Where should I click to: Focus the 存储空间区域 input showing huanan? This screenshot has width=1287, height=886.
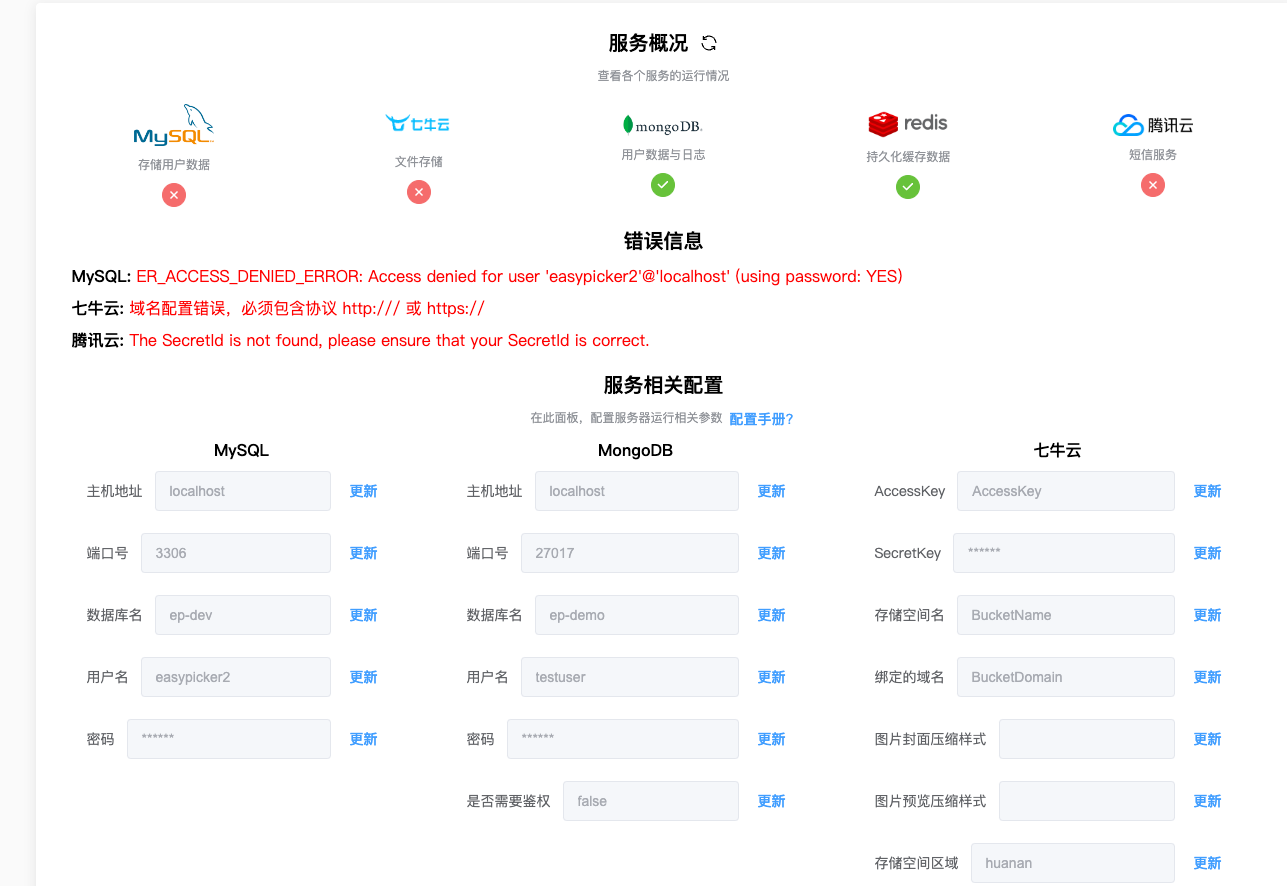pos(1073,863)
